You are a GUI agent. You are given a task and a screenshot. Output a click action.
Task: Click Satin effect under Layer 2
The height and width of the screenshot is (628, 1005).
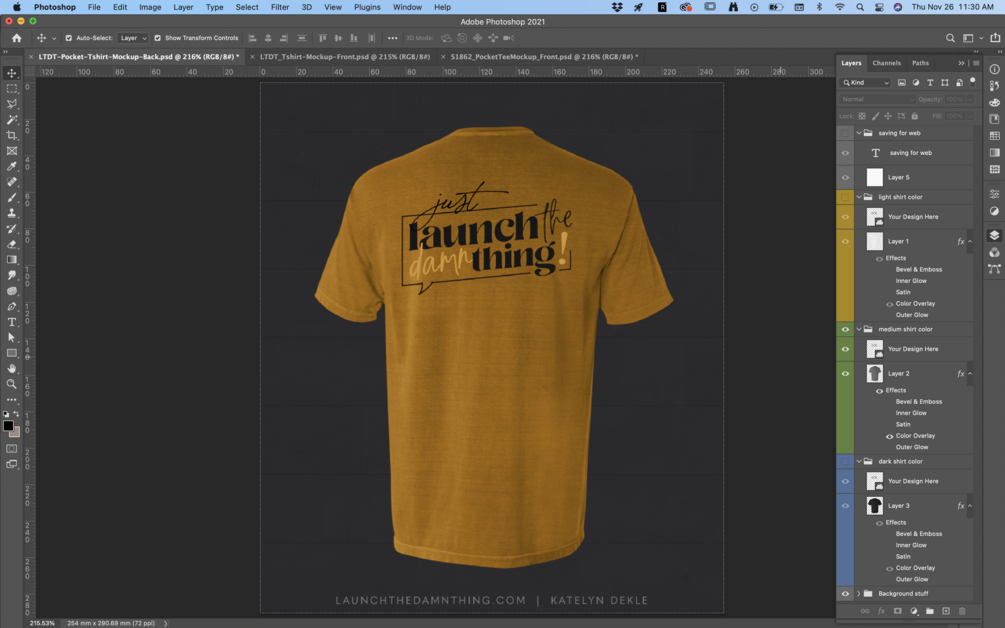[x=903, y=424]
